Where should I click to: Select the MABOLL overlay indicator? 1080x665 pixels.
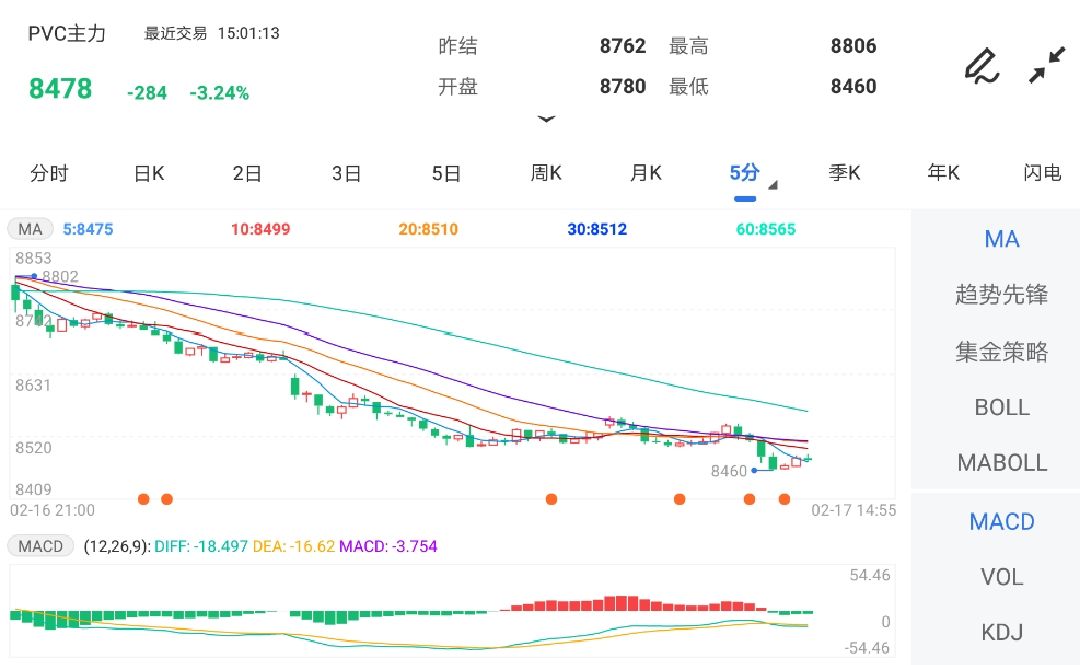tap(1002, 462)
